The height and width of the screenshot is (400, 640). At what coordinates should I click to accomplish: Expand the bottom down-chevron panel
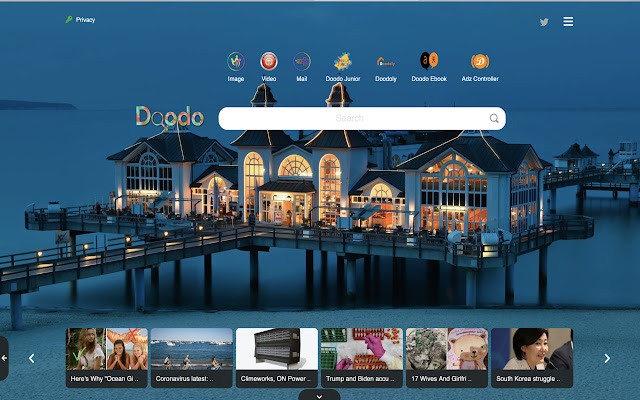pyautogui.click(x=319, y=395)
